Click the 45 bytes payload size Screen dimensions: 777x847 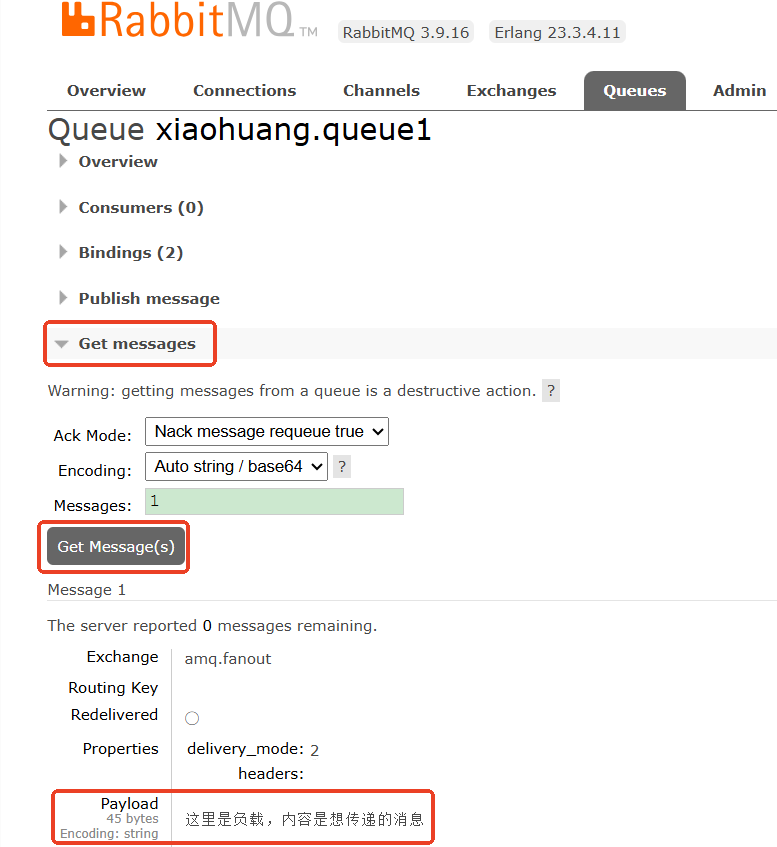pyautogui.click(x=132, y=819)
